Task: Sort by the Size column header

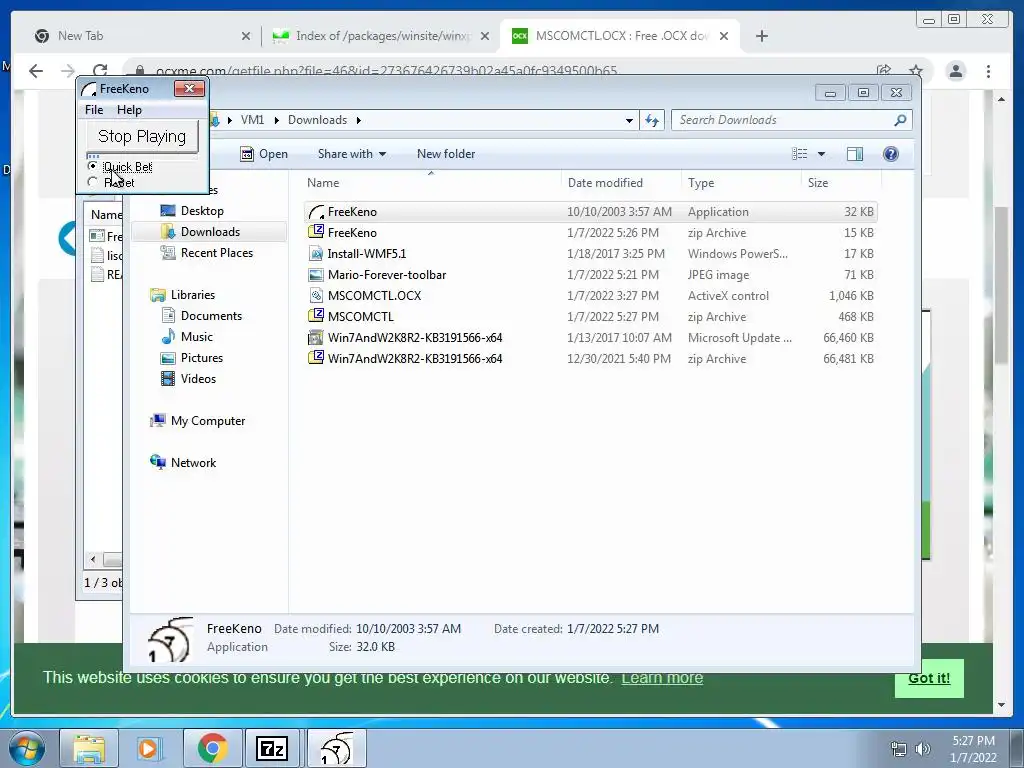Action: (841, 183)
